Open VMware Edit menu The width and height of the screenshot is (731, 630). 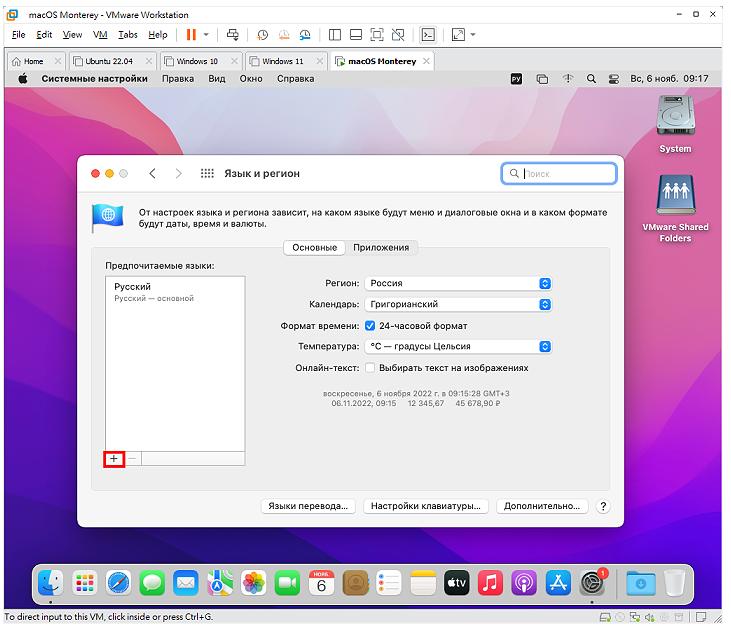click(44, 35)
